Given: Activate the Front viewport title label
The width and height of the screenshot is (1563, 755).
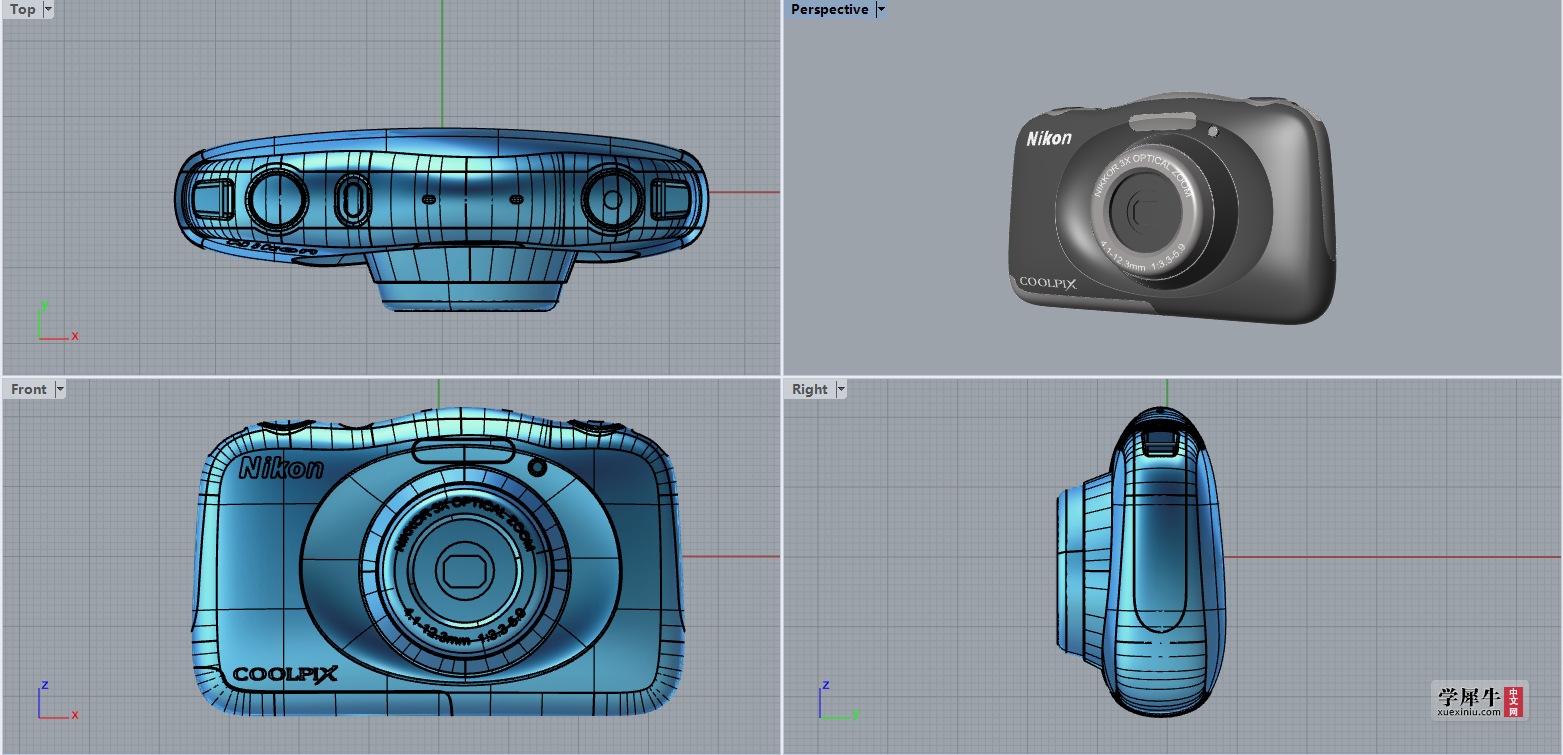Looking at the screenshot, I should coord(28,389).
